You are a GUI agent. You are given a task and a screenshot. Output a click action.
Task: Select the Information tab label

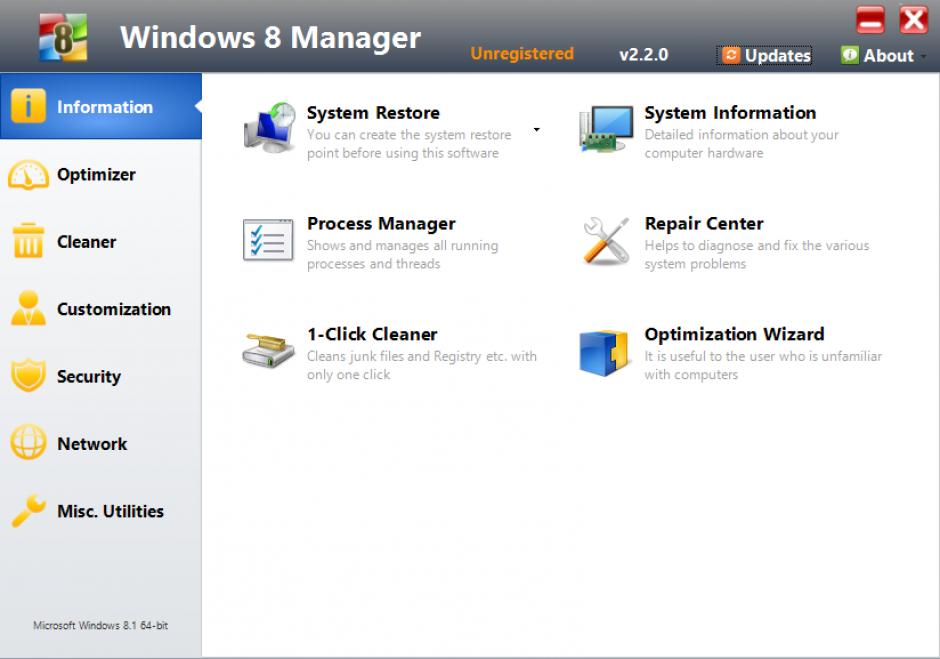(105, 107)
